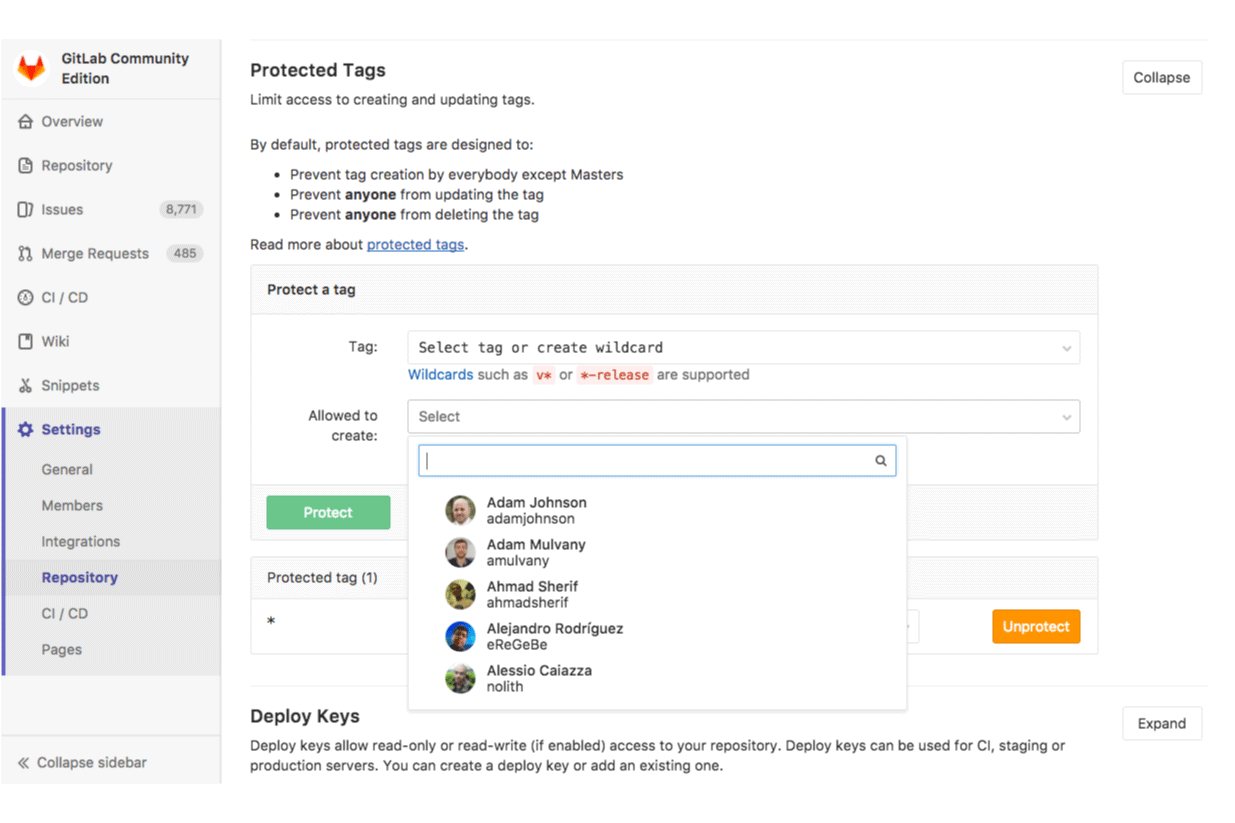1235x823 pixels.
Task: Expand the Deploy Keys section
Action: tap(1162, 724)
